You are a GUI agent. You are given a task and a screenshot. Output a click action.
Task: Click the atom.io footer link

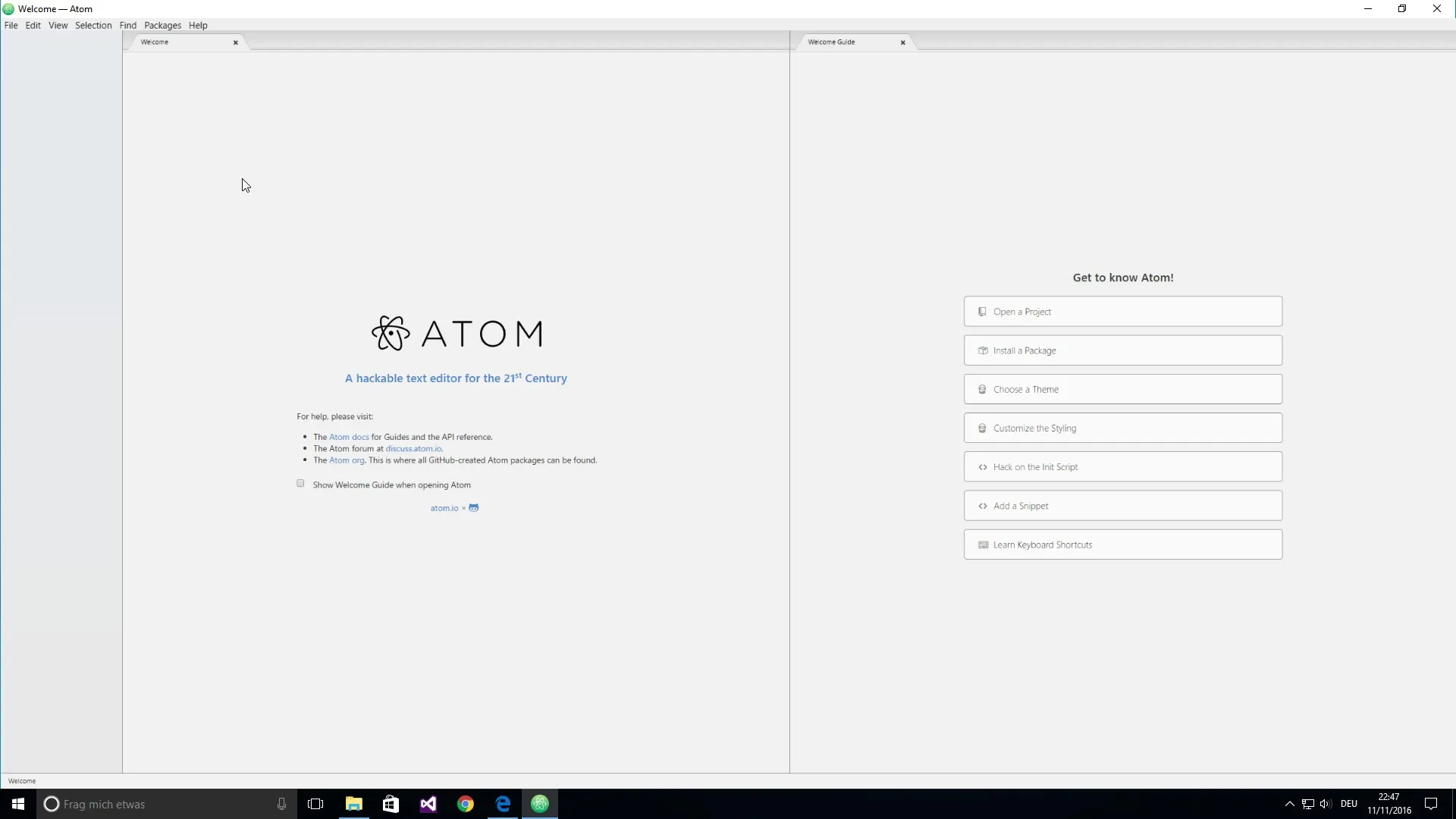click(x=444, y=508)
